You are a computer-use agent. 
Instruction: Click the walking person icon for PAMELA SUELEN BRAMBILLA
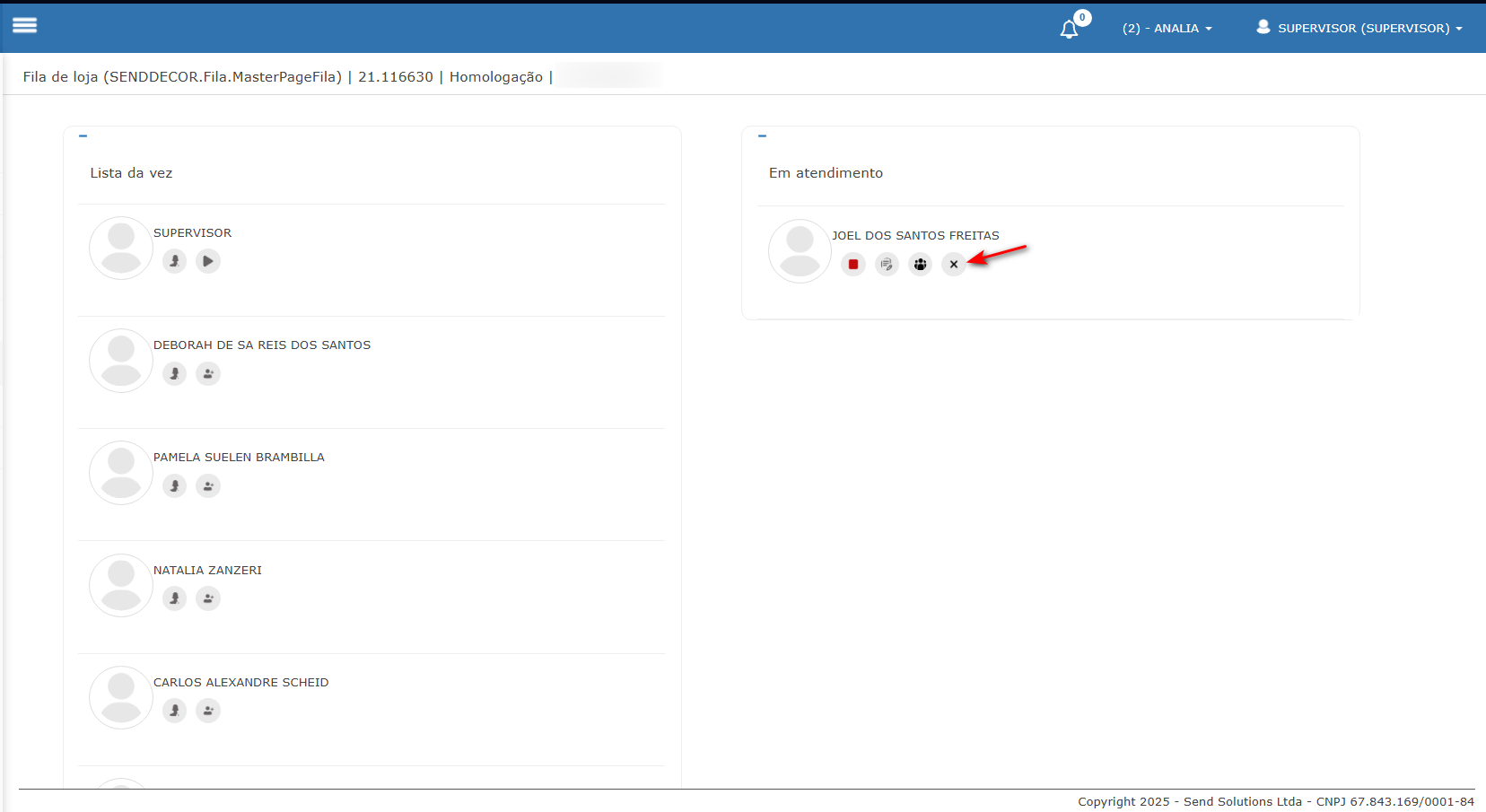[175, 485]
